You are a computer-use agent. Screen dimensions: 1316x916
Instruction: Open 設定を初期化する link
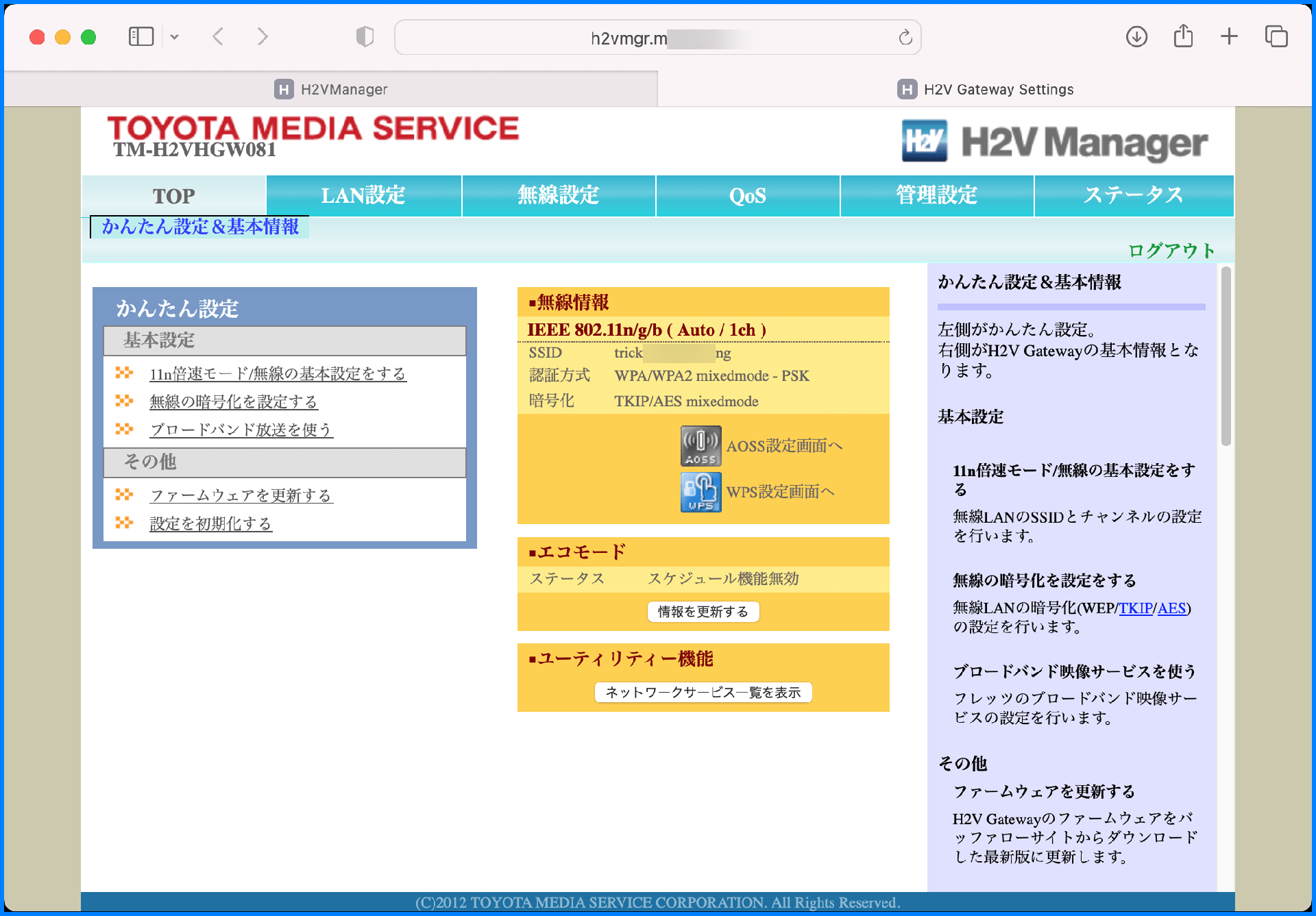210,524
